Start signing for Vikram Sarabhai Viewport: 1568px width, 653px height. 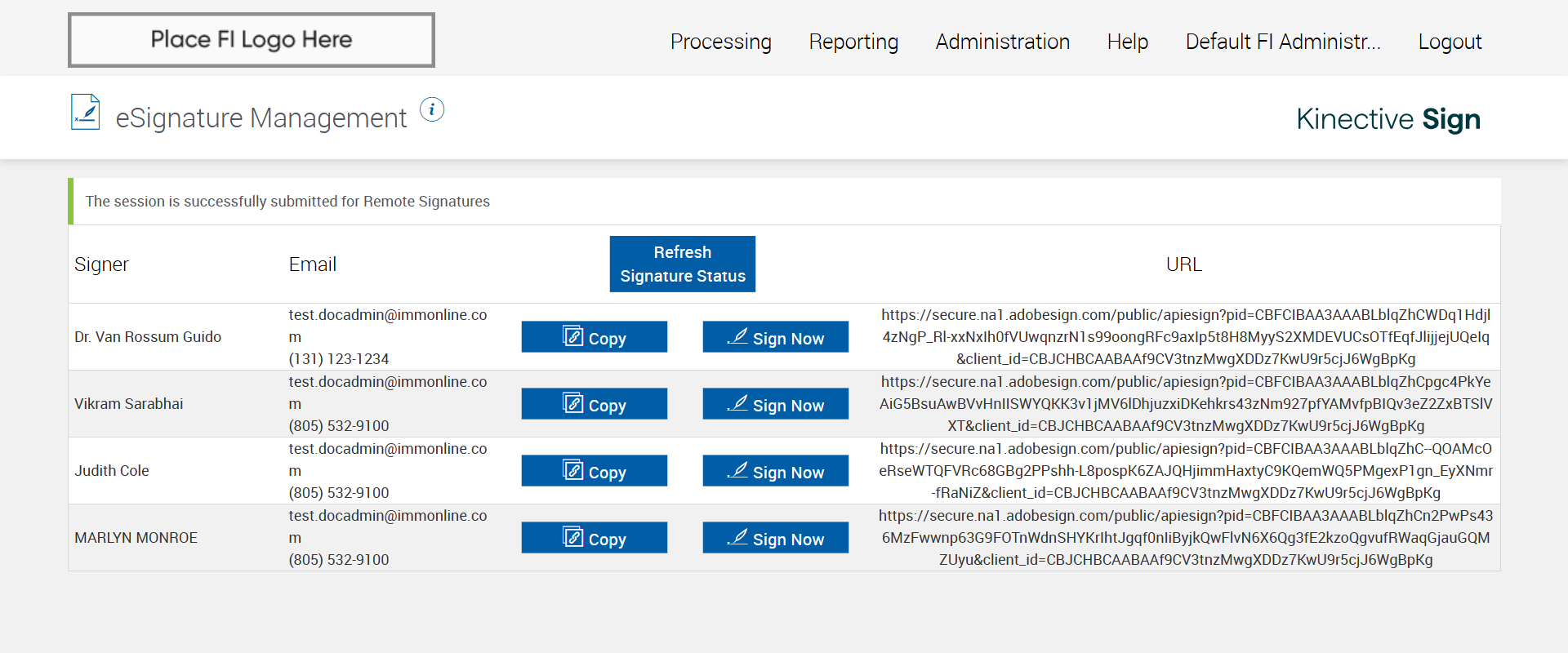(775, 404)
